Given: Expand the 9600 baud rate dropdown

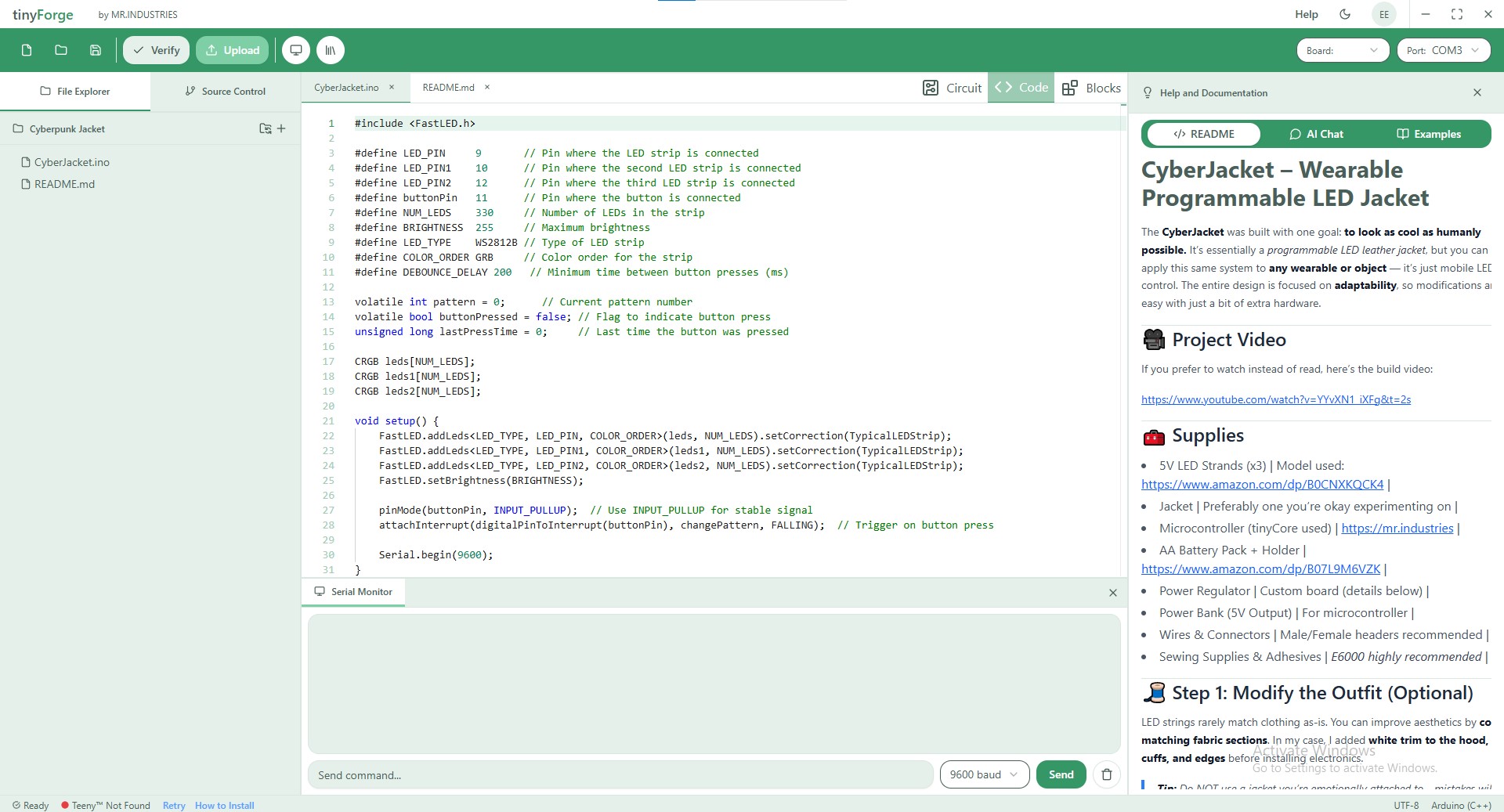Looking at the screenshot, I should (x=984, y=774).
